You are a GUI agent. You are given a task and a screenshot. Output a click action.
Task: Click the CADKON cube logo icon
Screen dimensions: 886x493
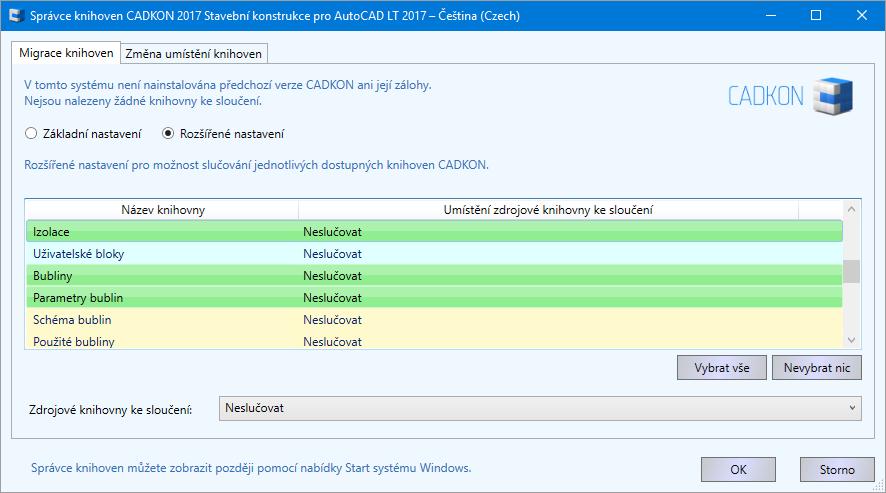(x=833, y=96)
